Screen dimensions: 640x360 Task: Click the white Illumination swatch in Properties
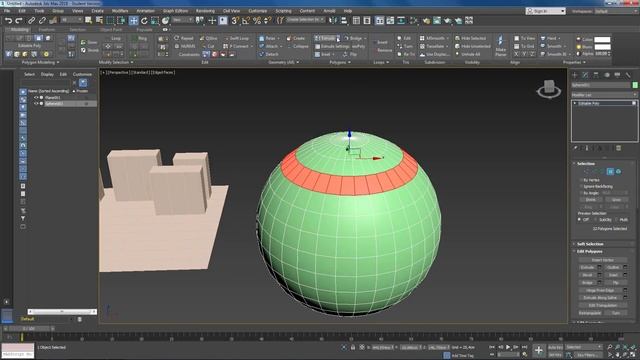pos(602,47)
